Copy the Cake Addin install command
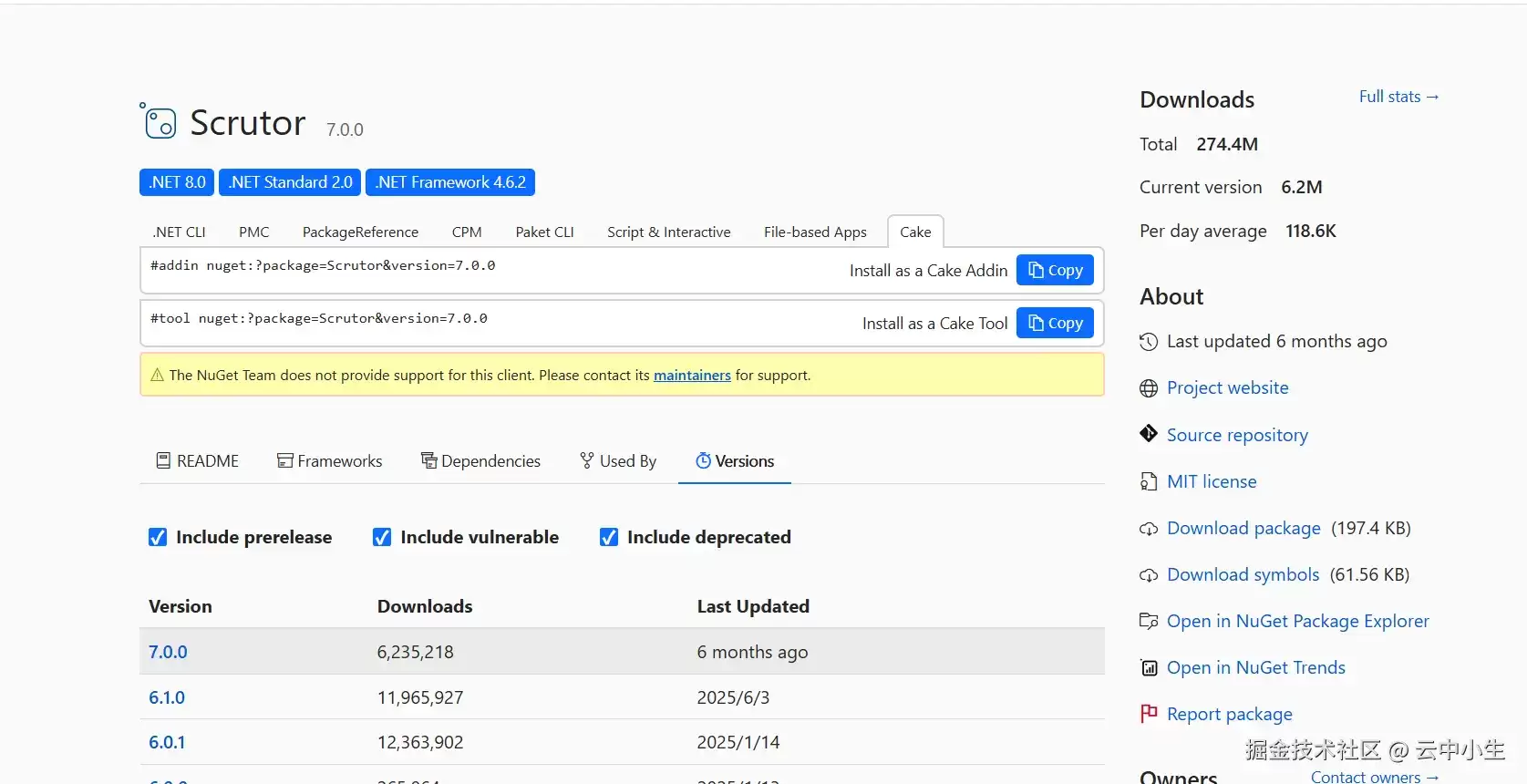The image size is (1527, 784). [1055, 270]
